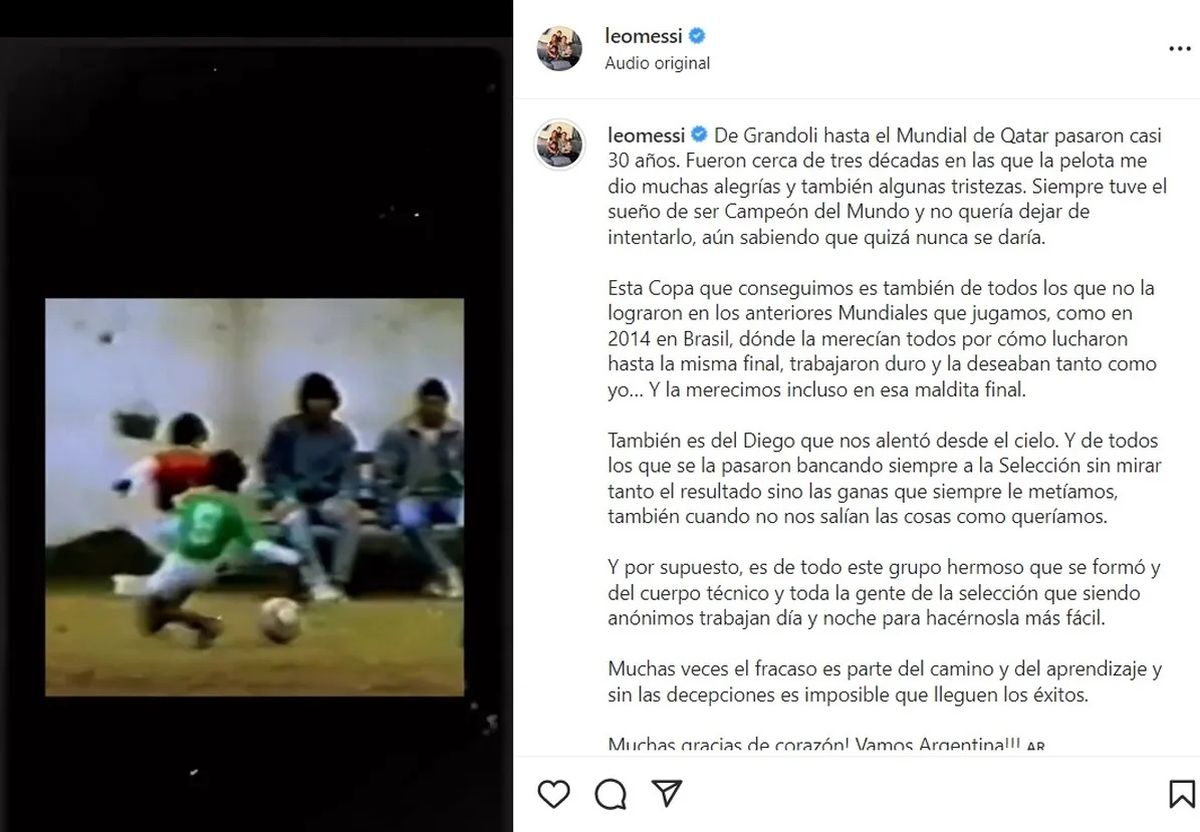The height and width of the screenshot is (832, 1200).
Task: Click the verified badge in the caption
Action: [698, 134]
